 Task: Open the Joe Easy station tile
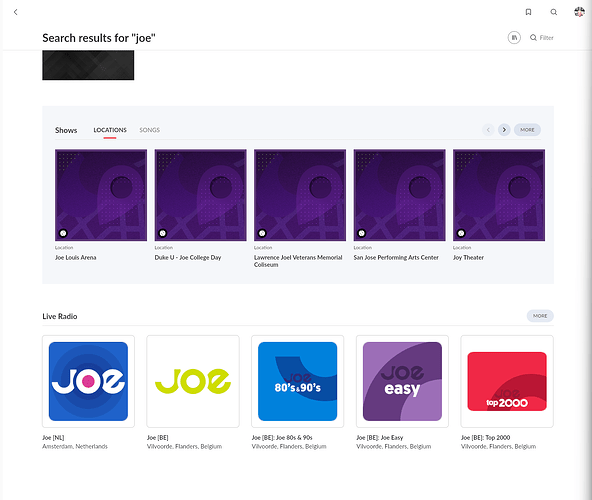[402, 381]
